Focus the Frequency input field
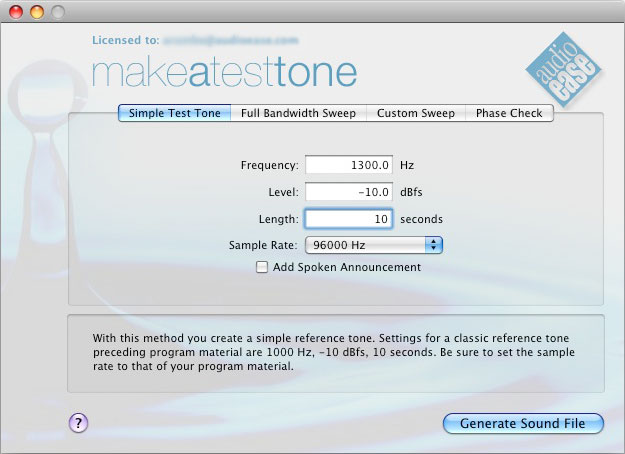Screen dimensions: 625x454 pyautogui.click(x=349, y=165)
